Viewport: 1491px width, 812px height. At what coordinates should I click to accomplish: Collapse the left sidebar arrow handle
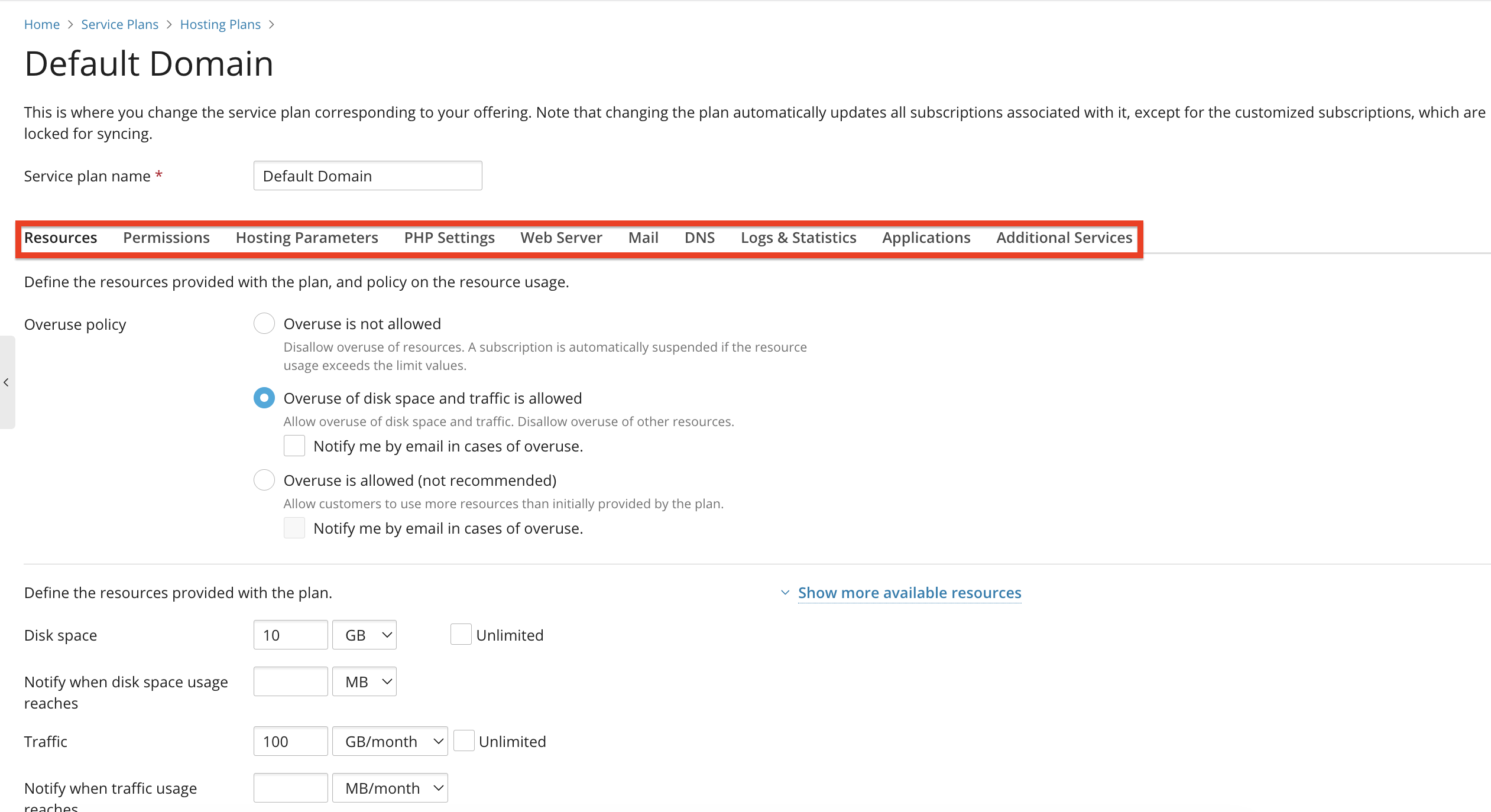click(x=7, y=382)
